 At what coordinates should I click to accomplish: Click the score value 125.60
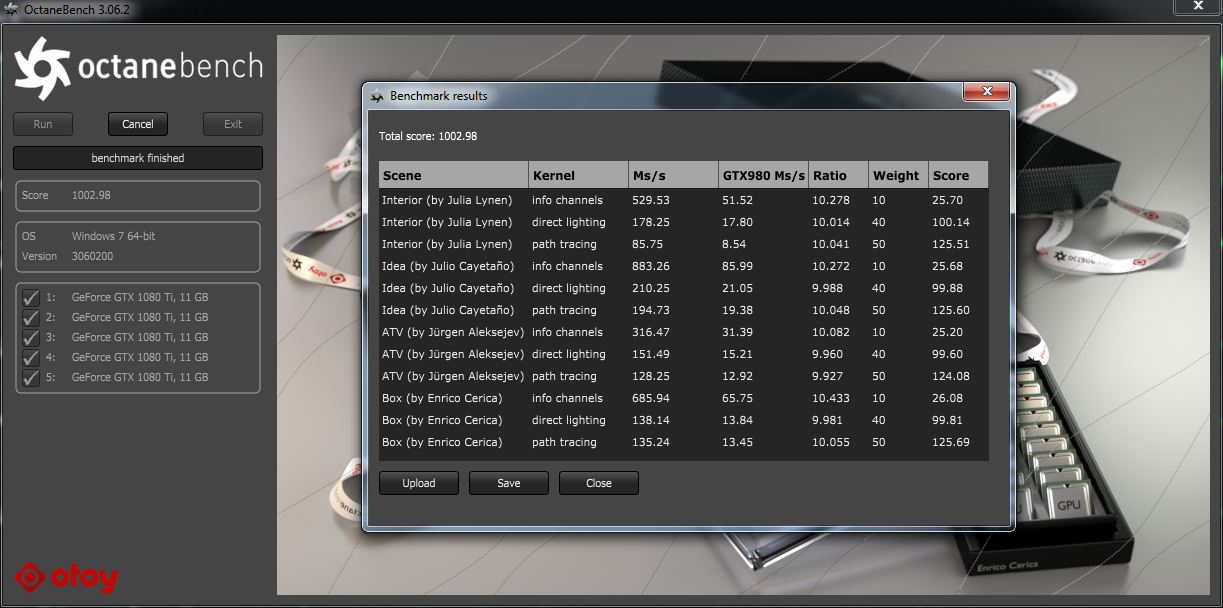coord(952,310)
